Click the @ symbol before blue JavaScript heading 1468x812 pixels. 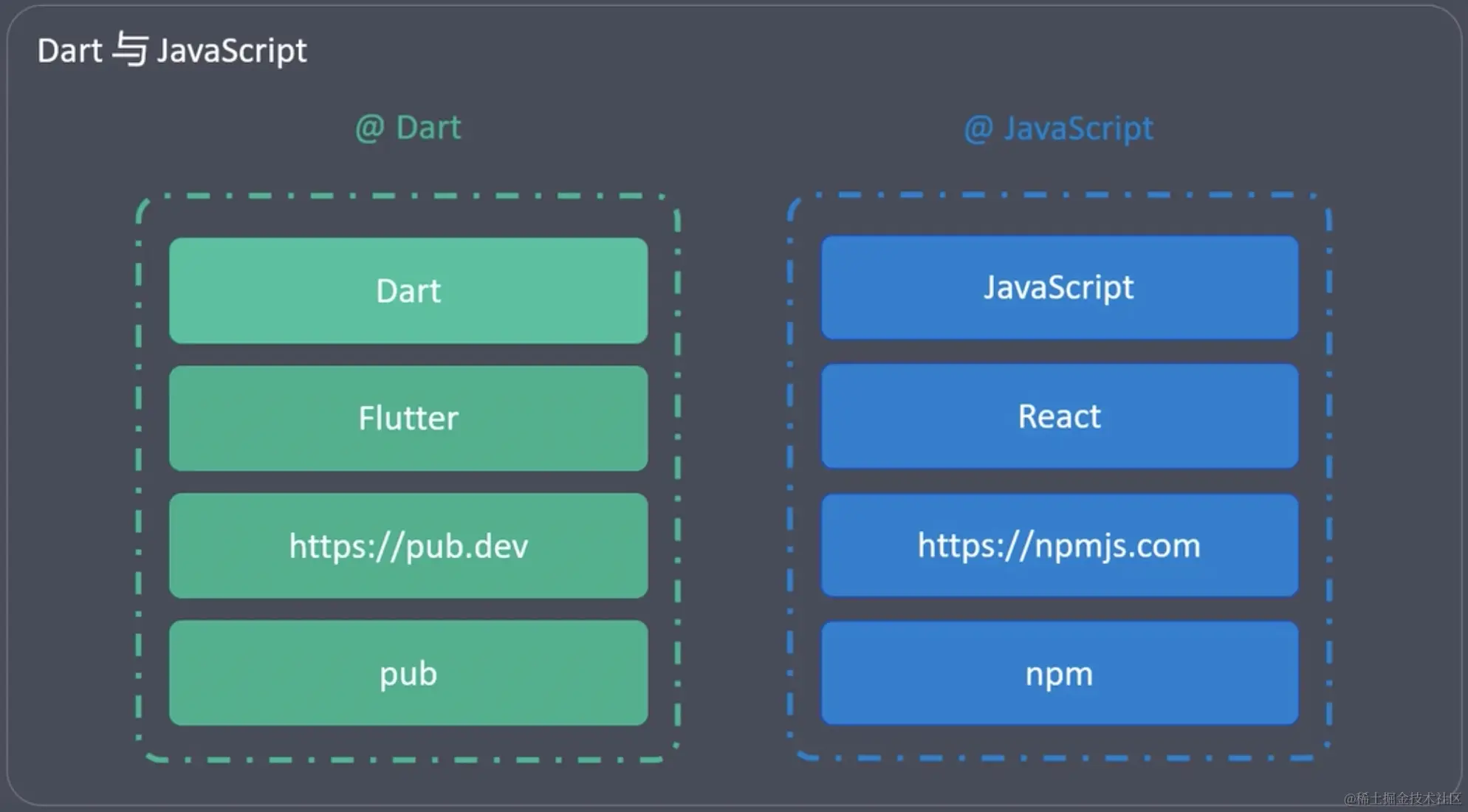coord(978,129)
